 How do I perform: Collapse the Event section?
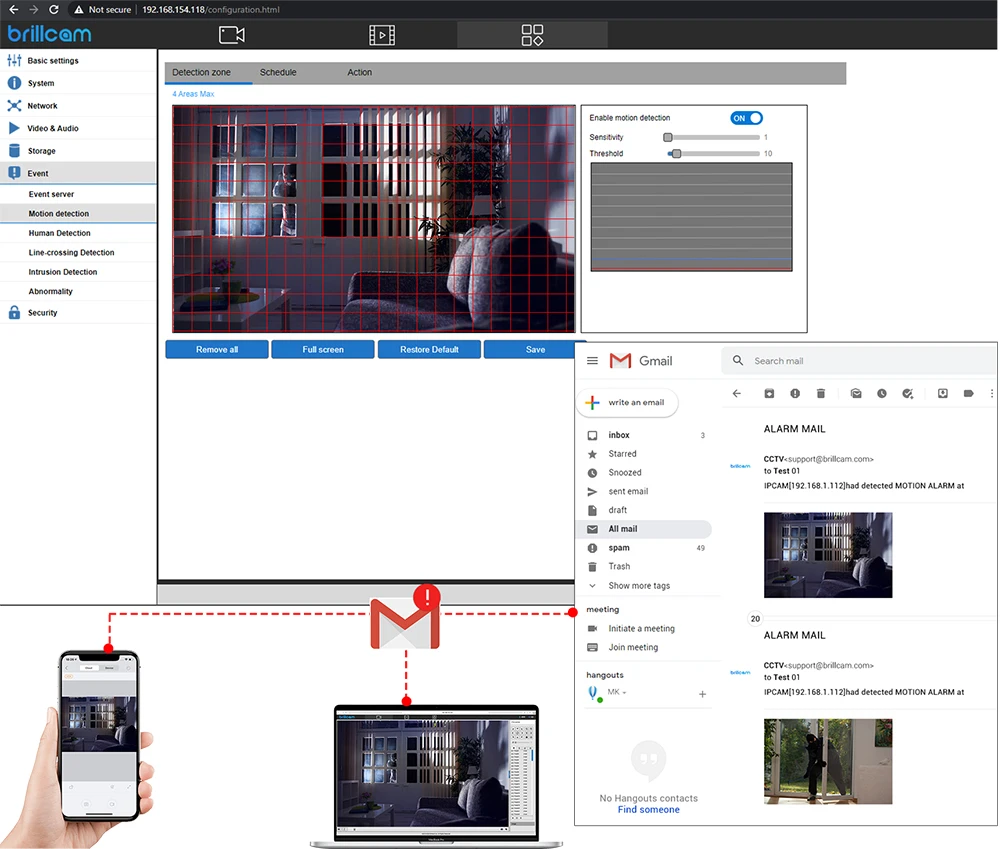click(78, 173)
